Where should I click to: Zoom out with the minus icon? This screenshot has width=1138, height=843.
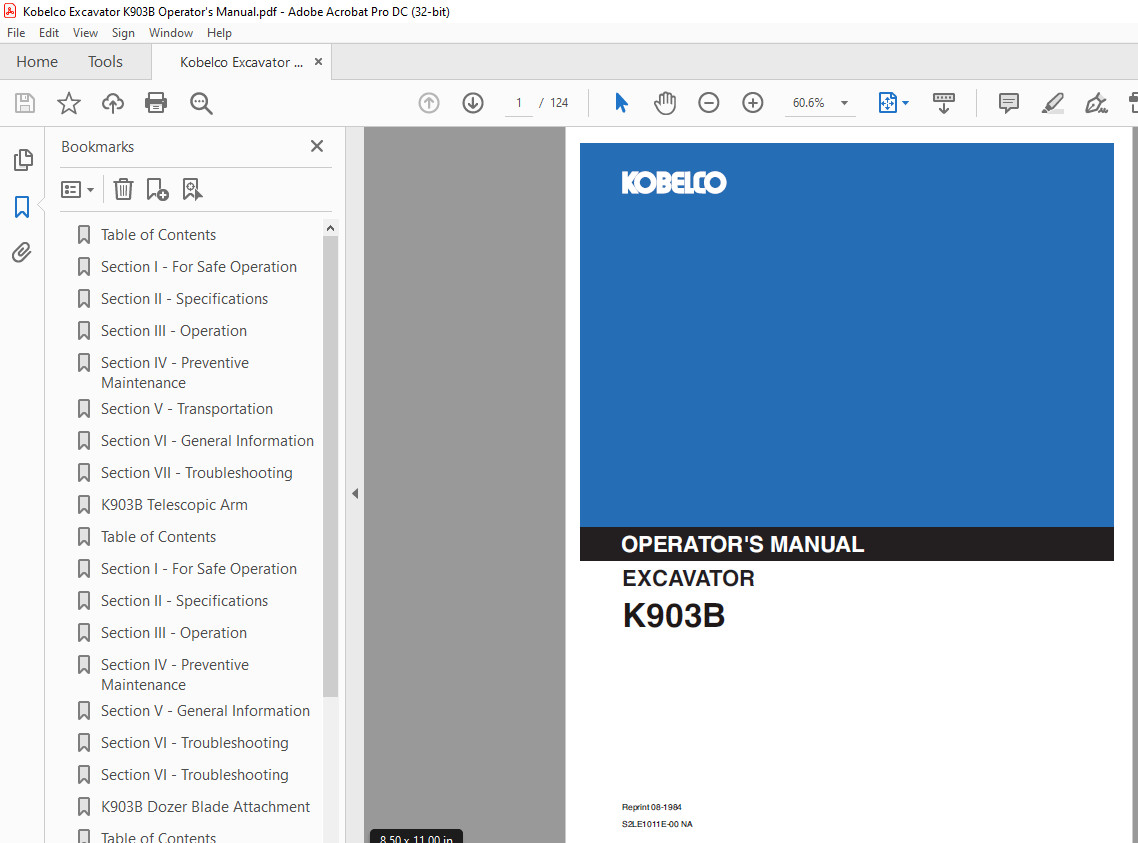tap(708, 103)
